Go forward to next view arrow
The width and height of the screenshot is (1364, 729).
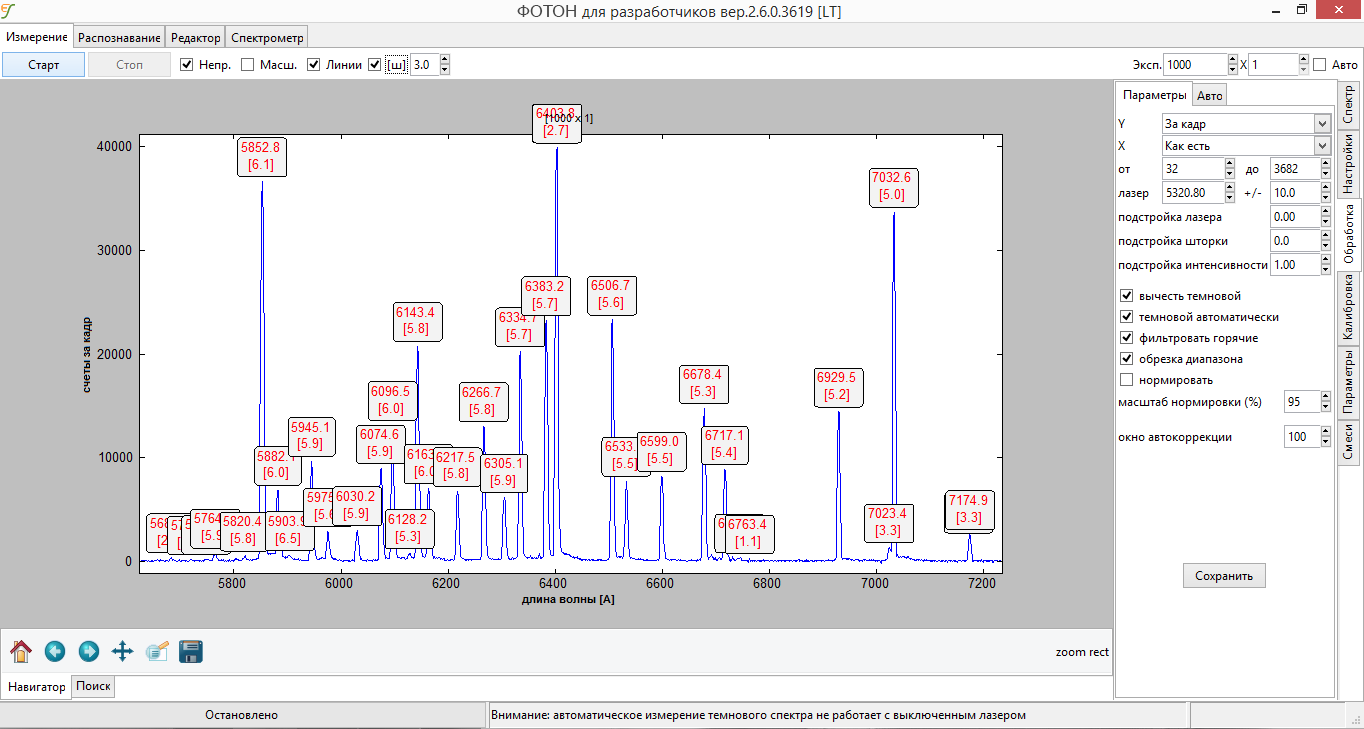point(88,652)
